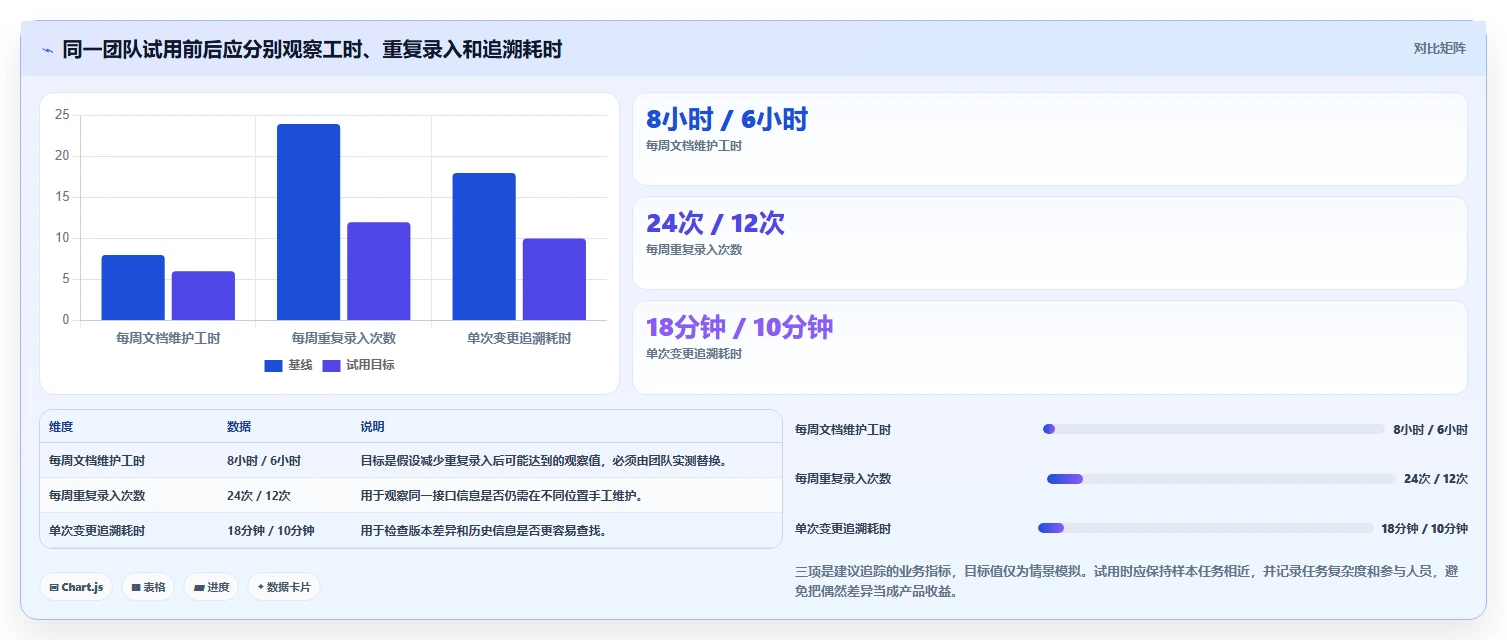The width and height of the screenshot is (1507, 640).
Task: Click table cell 每周文档维护工时
Action: coord(97,461)
